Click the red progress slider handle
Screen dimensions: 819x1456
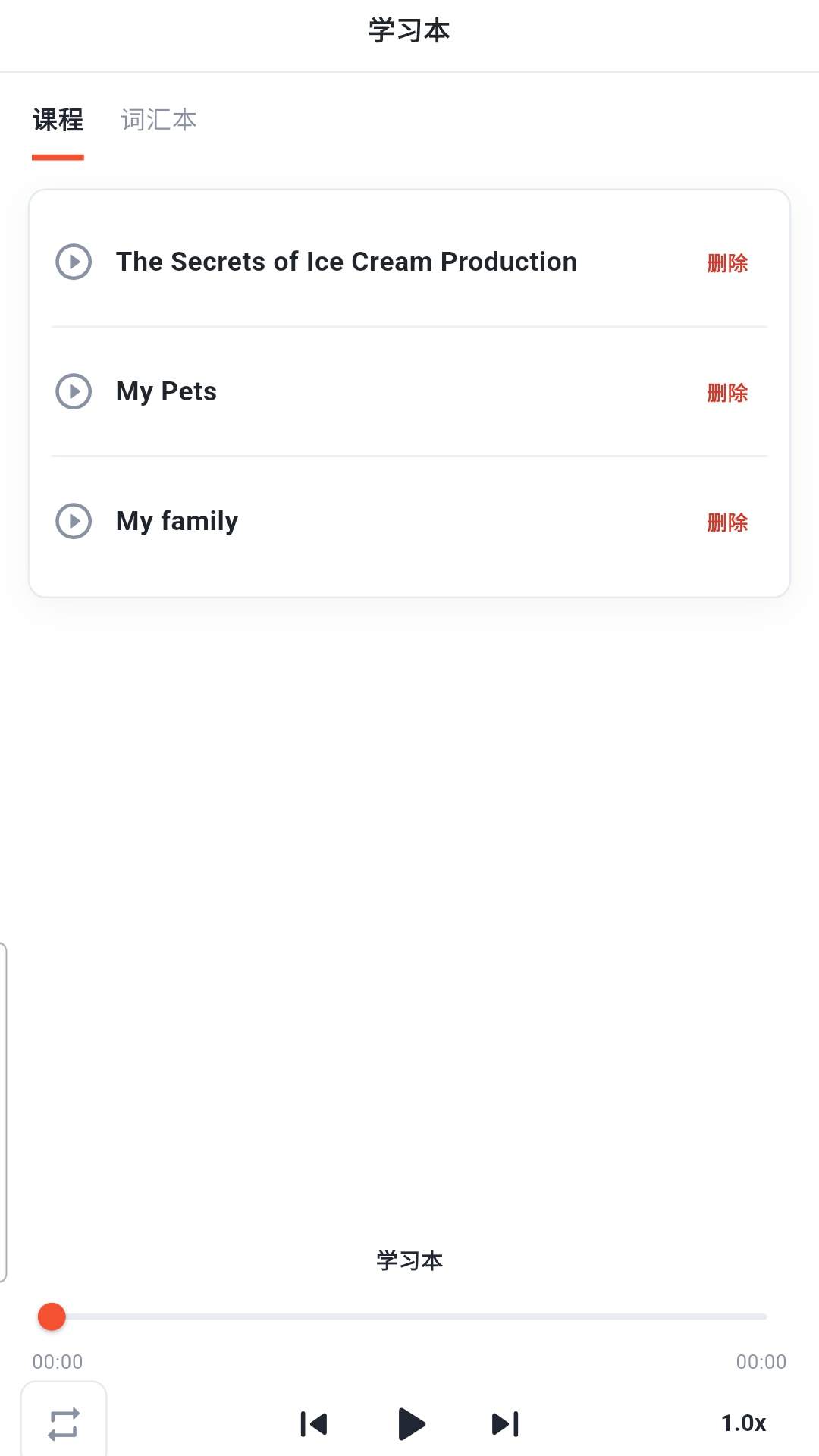[x=52, y=1316]
